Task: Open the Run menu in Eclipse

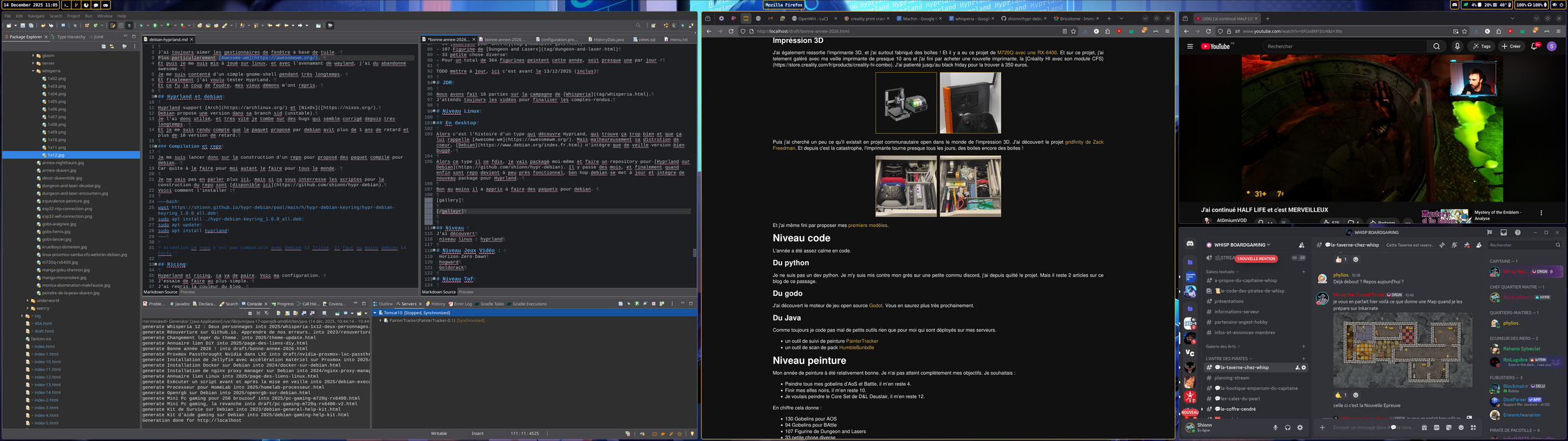Action: [x=89, y=16]
